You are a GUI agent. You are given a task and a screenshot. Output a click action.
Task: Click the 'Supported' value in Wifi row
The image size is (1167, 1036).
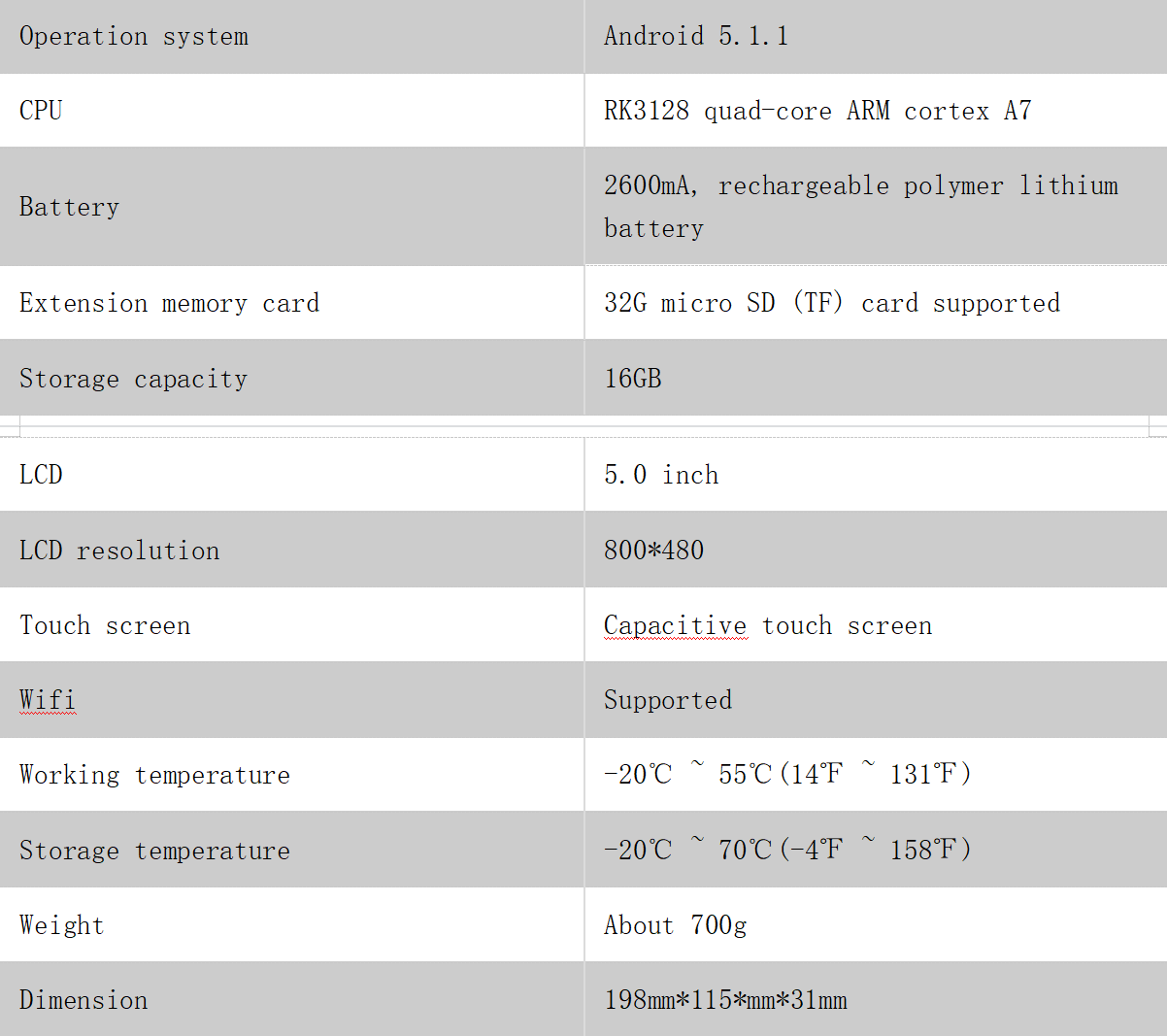click(x=668, y=700)
